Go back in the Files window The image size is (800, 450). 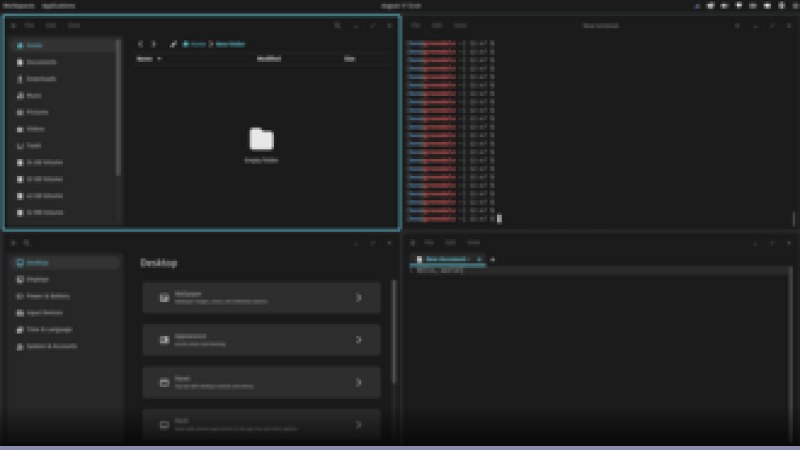[140, 44]
